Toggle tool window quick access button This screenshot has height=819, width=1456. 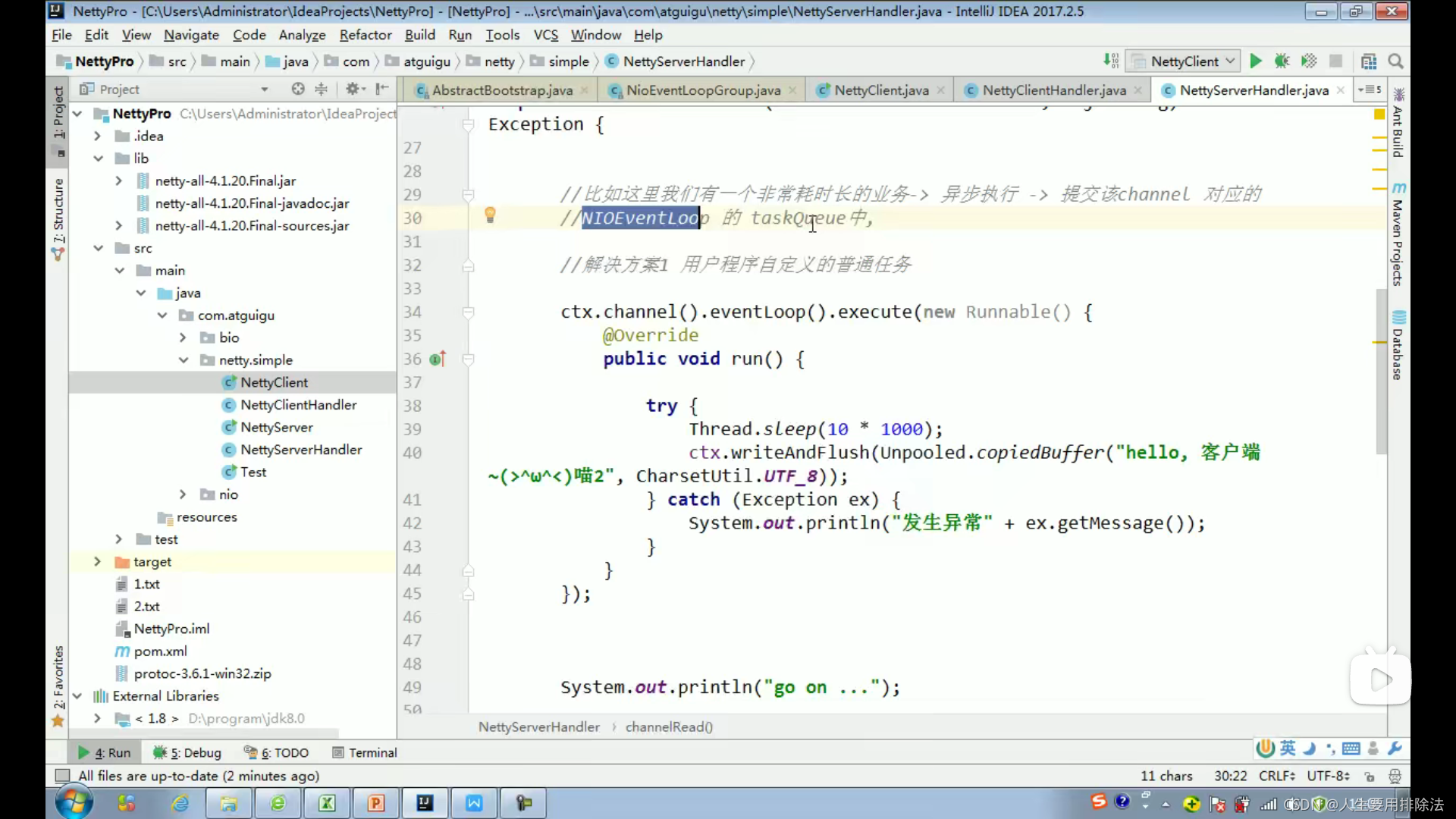click(x=63, y=776)
